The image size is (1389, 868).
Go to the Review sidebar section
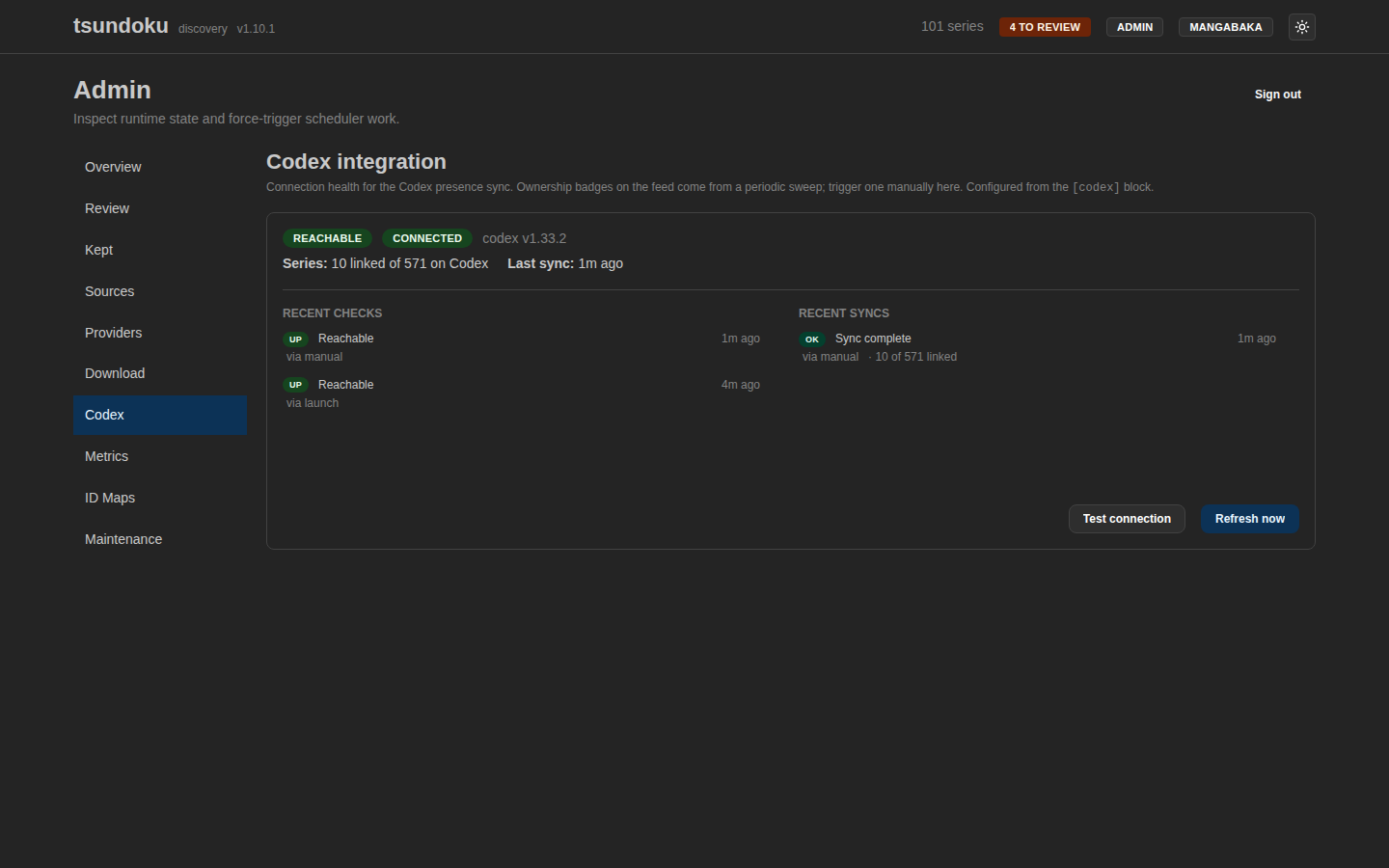click(160, 208)
